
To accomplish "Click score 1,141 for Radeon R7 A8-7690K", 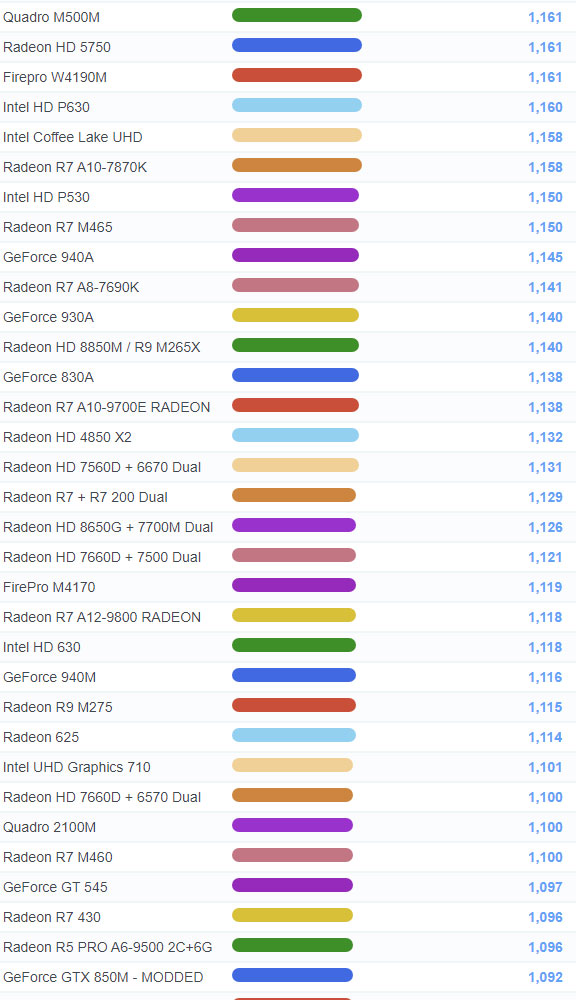I will 545,287.
